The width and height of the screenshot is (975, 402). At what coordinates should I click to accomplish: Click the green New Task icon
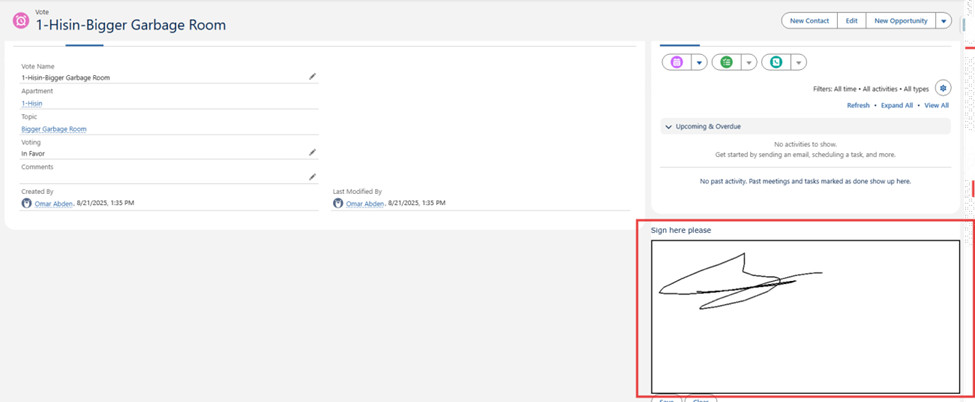pos(726,62)
